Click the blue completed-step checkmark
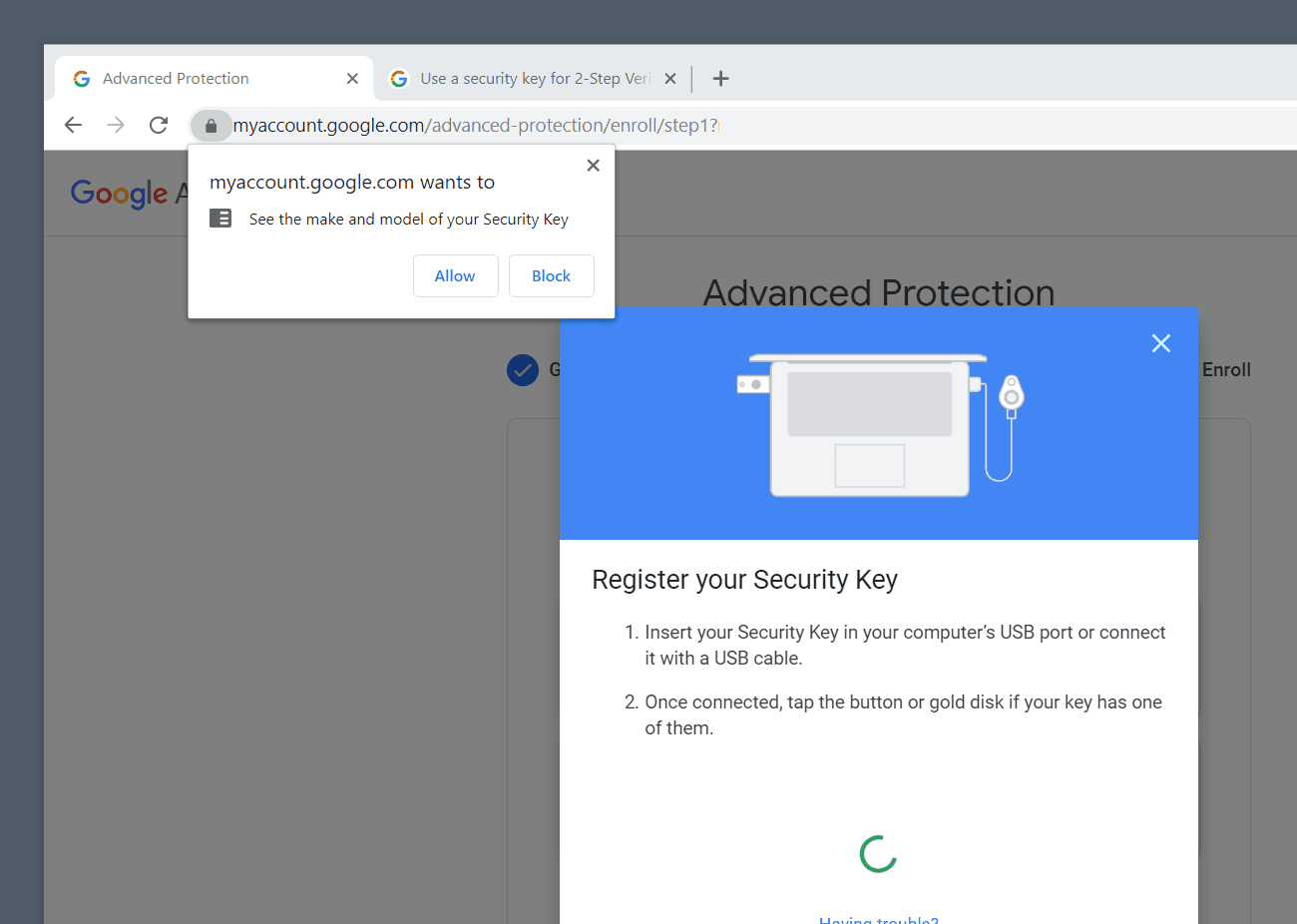The width and height of the screenshot is (1297, 924). tap(523, 370)
